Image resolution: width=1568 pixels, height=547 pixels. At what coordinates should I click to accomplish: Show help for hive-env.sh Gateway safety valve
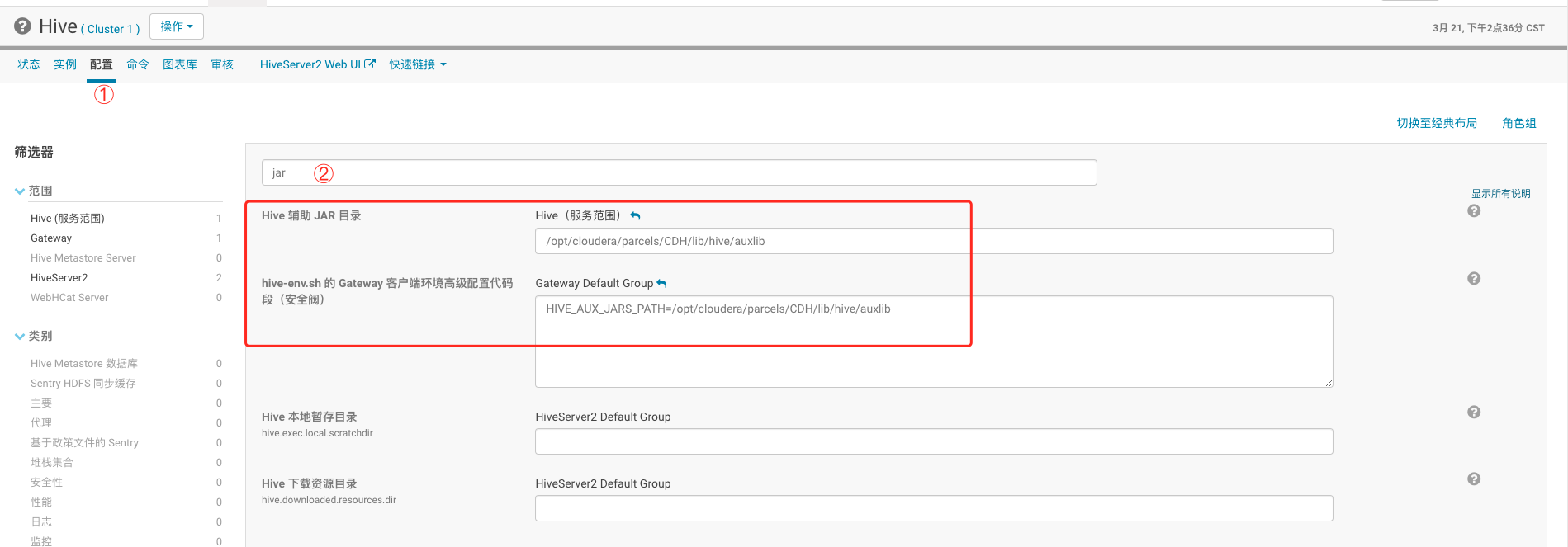point(1474,279)
